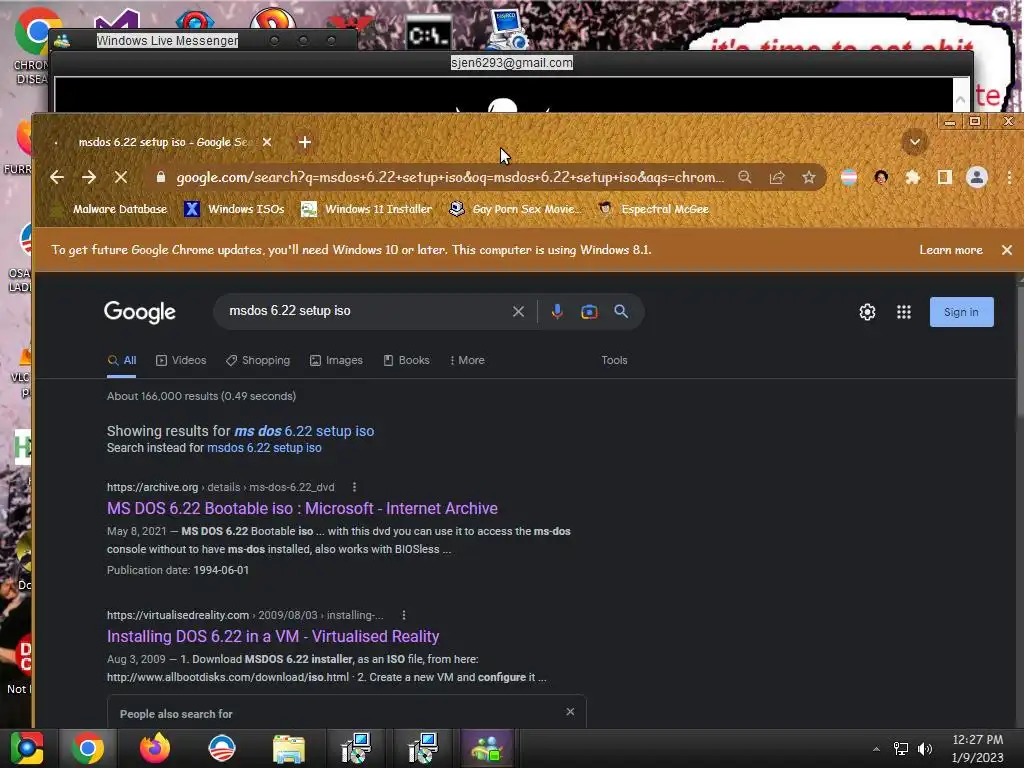Switch to the Books tab

(406, 360)
